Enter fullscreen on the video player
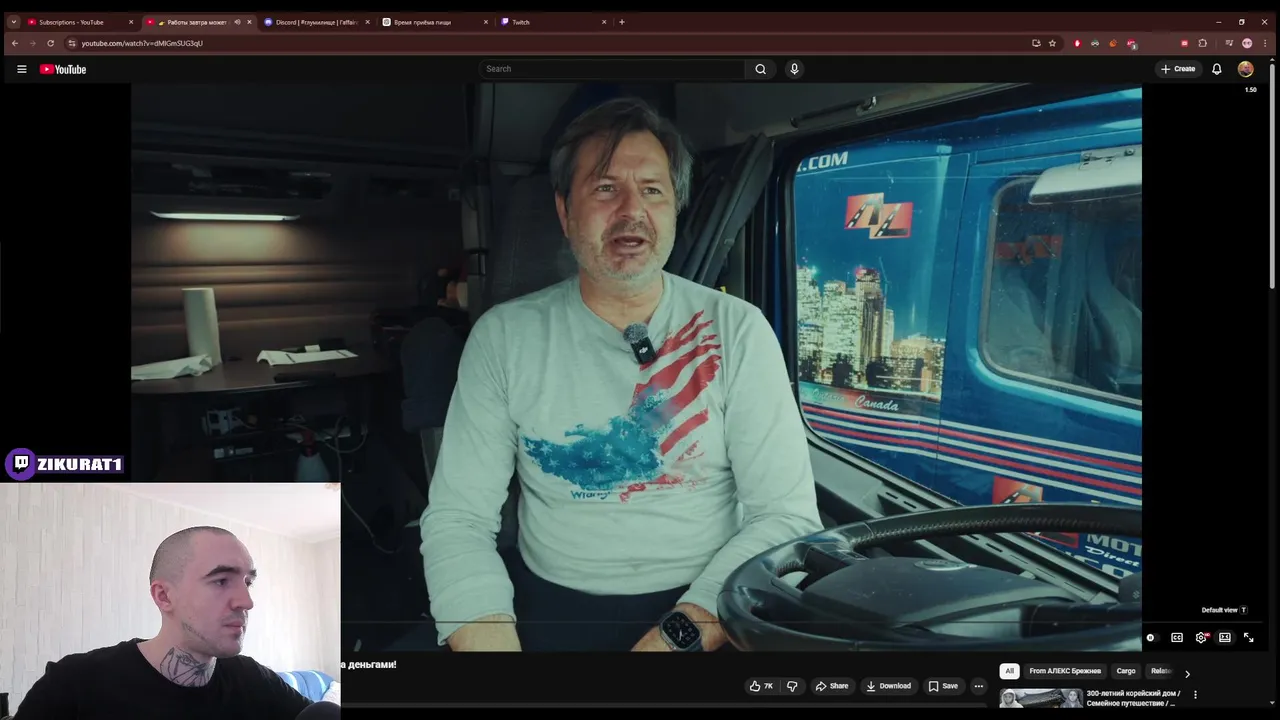This screenshot has height=720, width=1280. 1248,638
